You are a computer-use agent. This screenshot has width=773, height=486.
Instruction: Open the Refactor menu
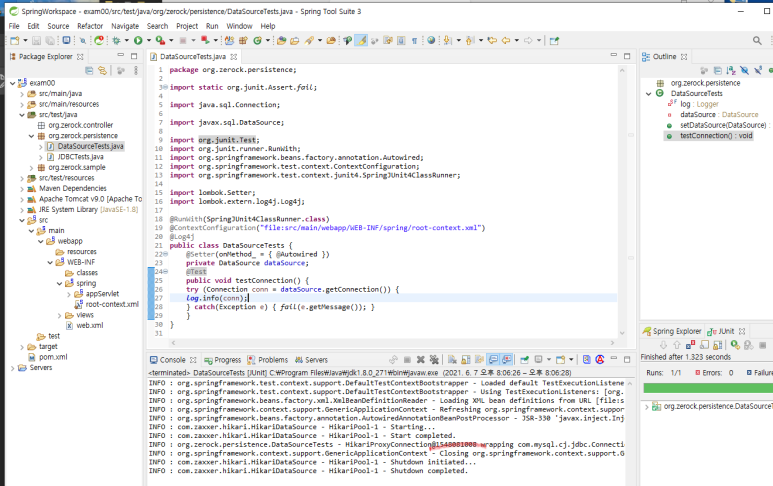[x=90, y=26]
